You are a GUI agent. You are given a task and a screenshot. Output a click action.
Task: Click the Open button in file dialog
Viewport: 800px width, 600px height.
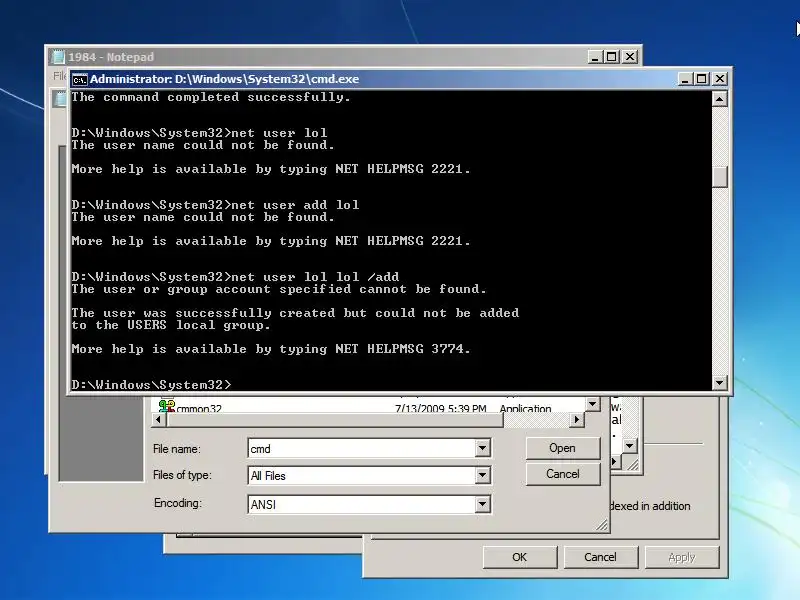click(x=562, y=448)
